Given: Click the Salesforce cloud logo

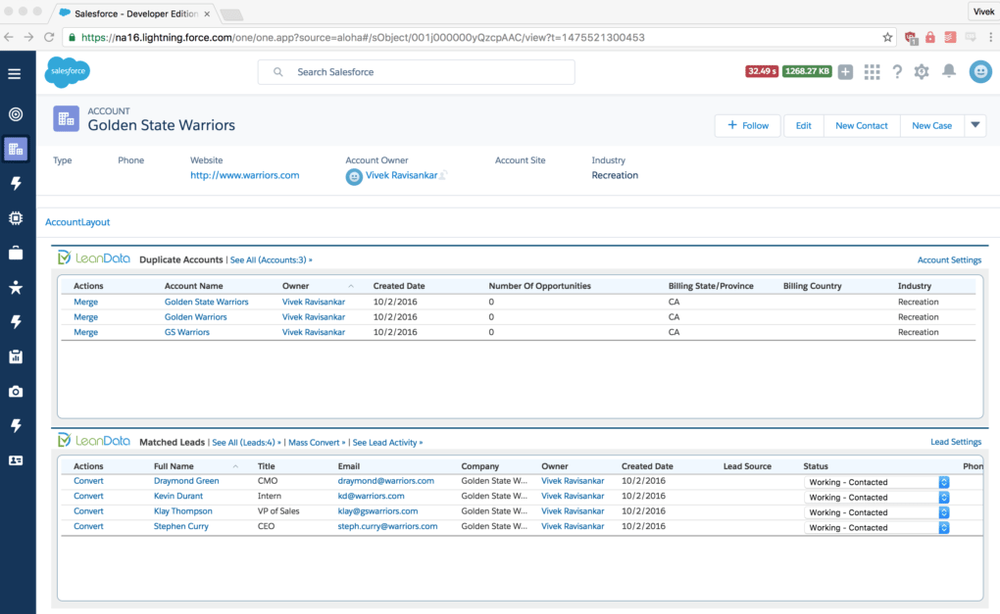Looking at the screenshot, I should tap(68, 72).
